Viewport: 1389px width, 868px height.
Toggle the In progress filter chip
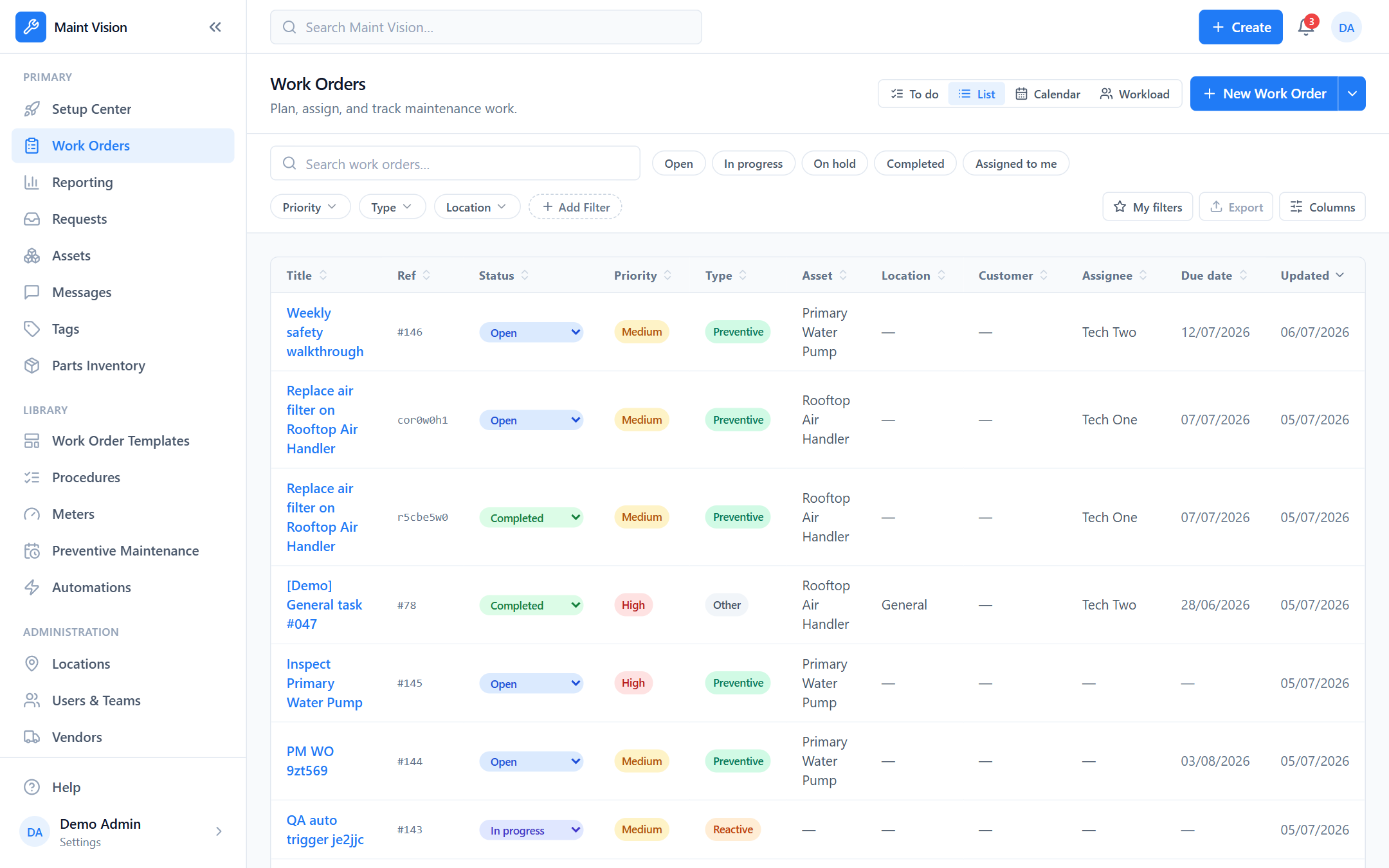(x=753, y=163)
